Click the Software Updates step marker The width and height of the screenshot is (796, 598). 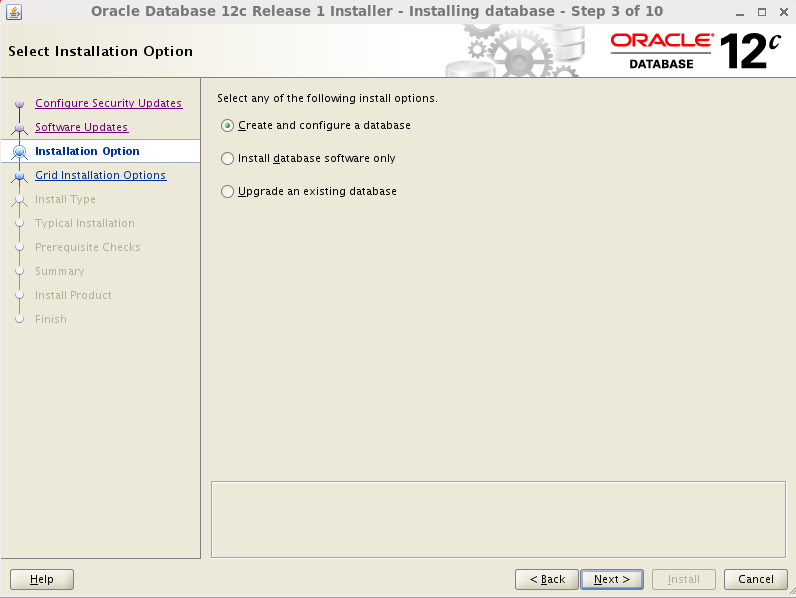pos(20,128)
